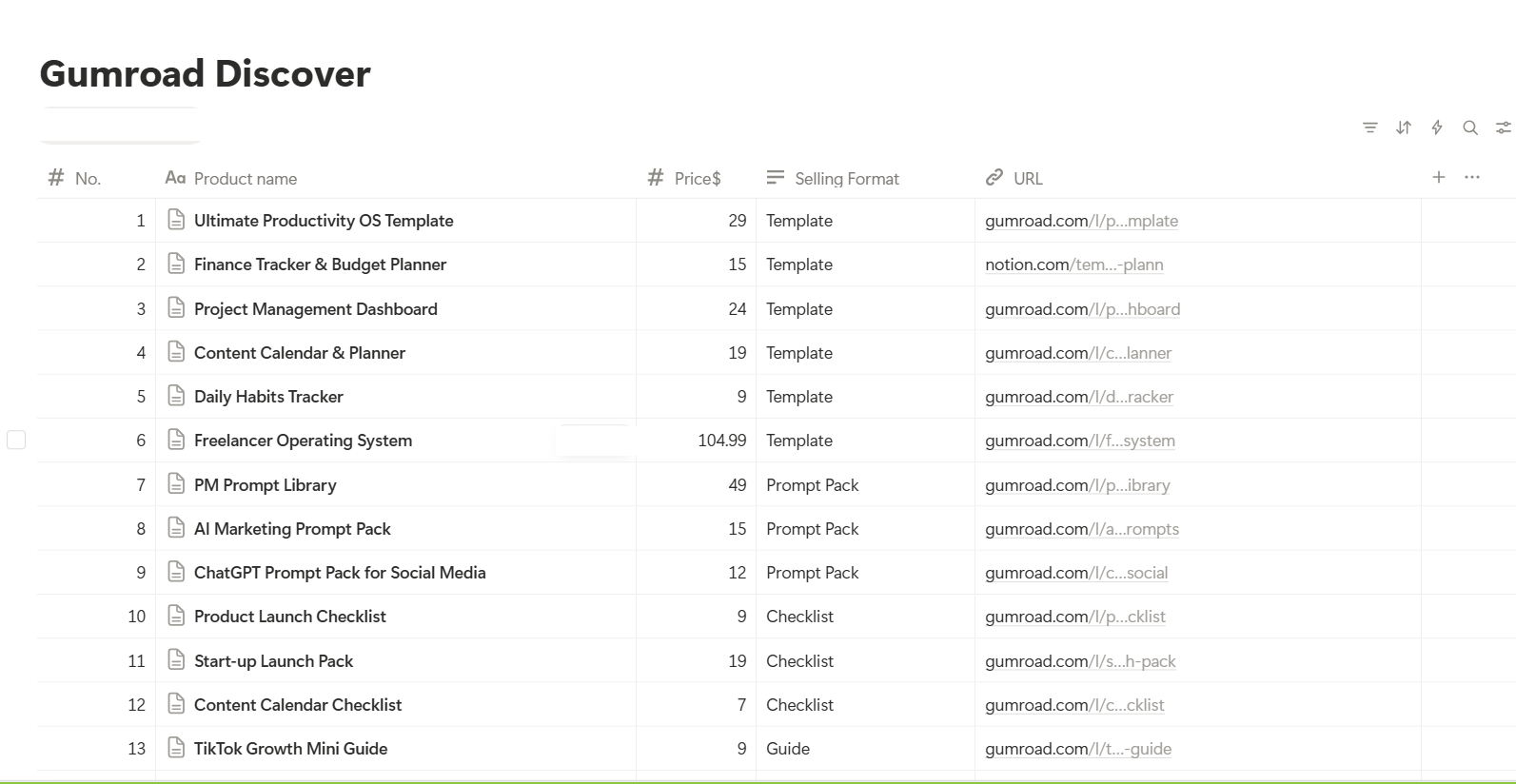This screenshot has width=1516, height=784.
Task: Click page icon of Finance Tracker & Budget Planner
Action: click(x=176, y=264)
